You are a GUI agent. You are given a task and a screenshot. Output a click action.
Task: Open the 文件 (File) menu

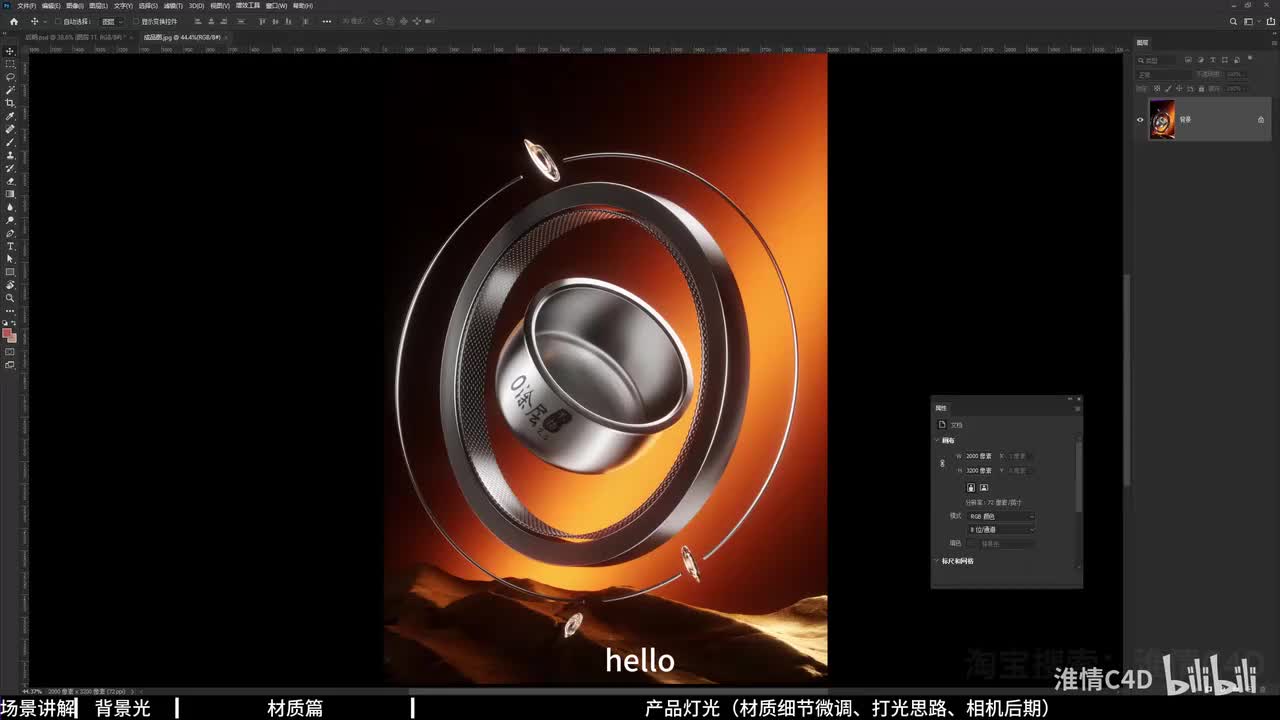[27, 5]
